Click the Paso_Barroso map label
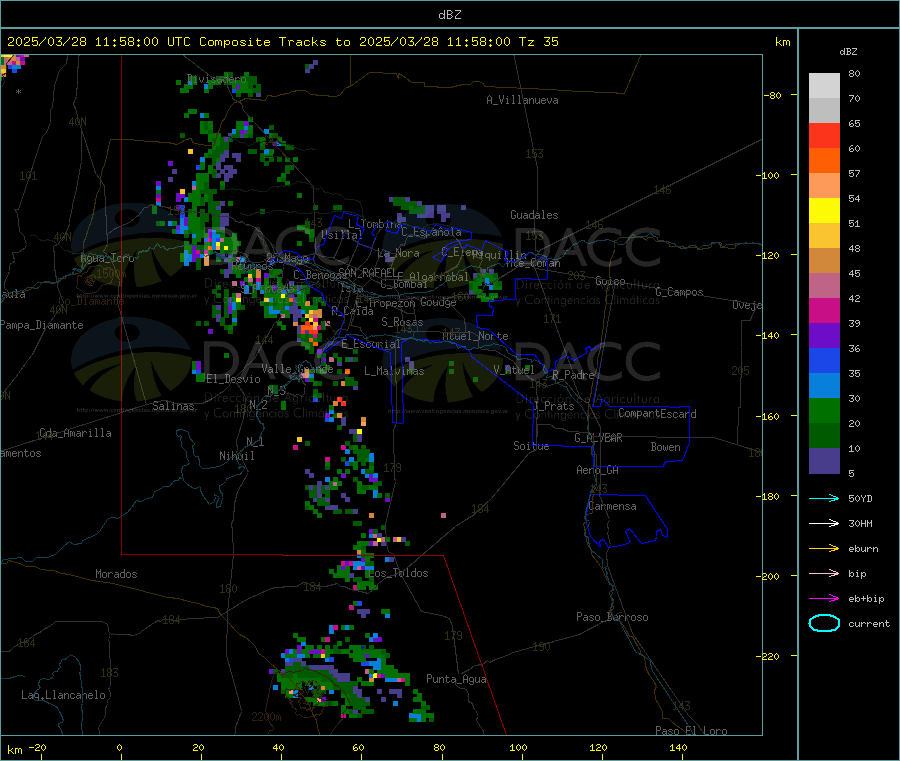900x761 pixels. point(612,617)
